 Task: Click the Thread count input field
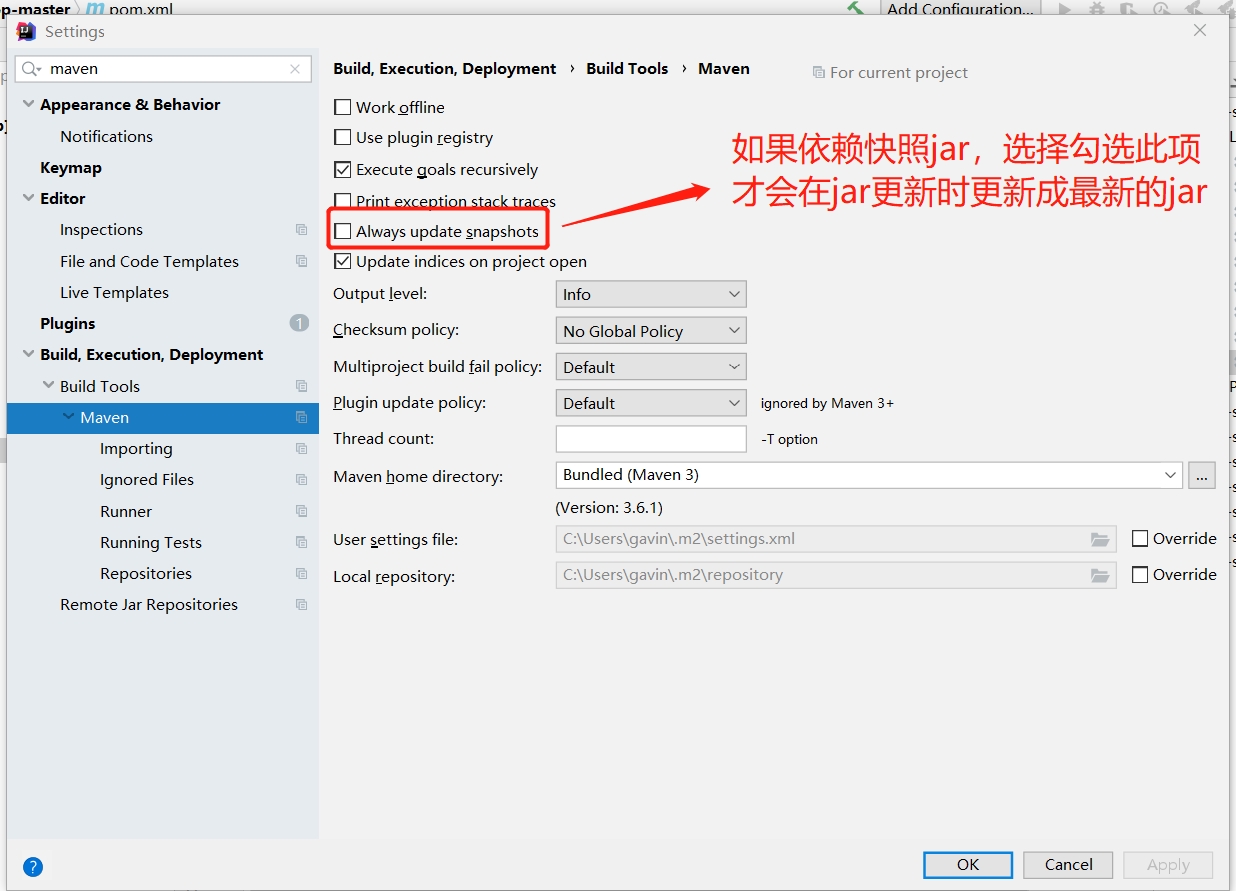(x=650, y=439)
